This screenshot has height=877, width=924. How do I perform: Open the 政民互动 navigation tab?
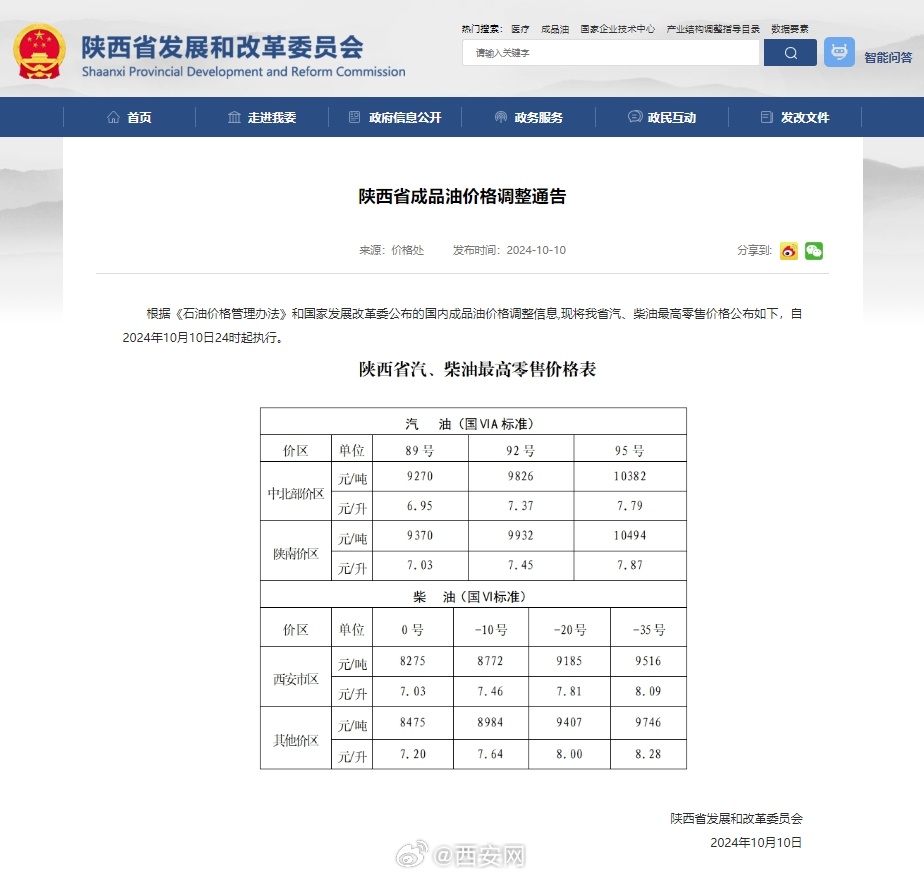(662, 117)
